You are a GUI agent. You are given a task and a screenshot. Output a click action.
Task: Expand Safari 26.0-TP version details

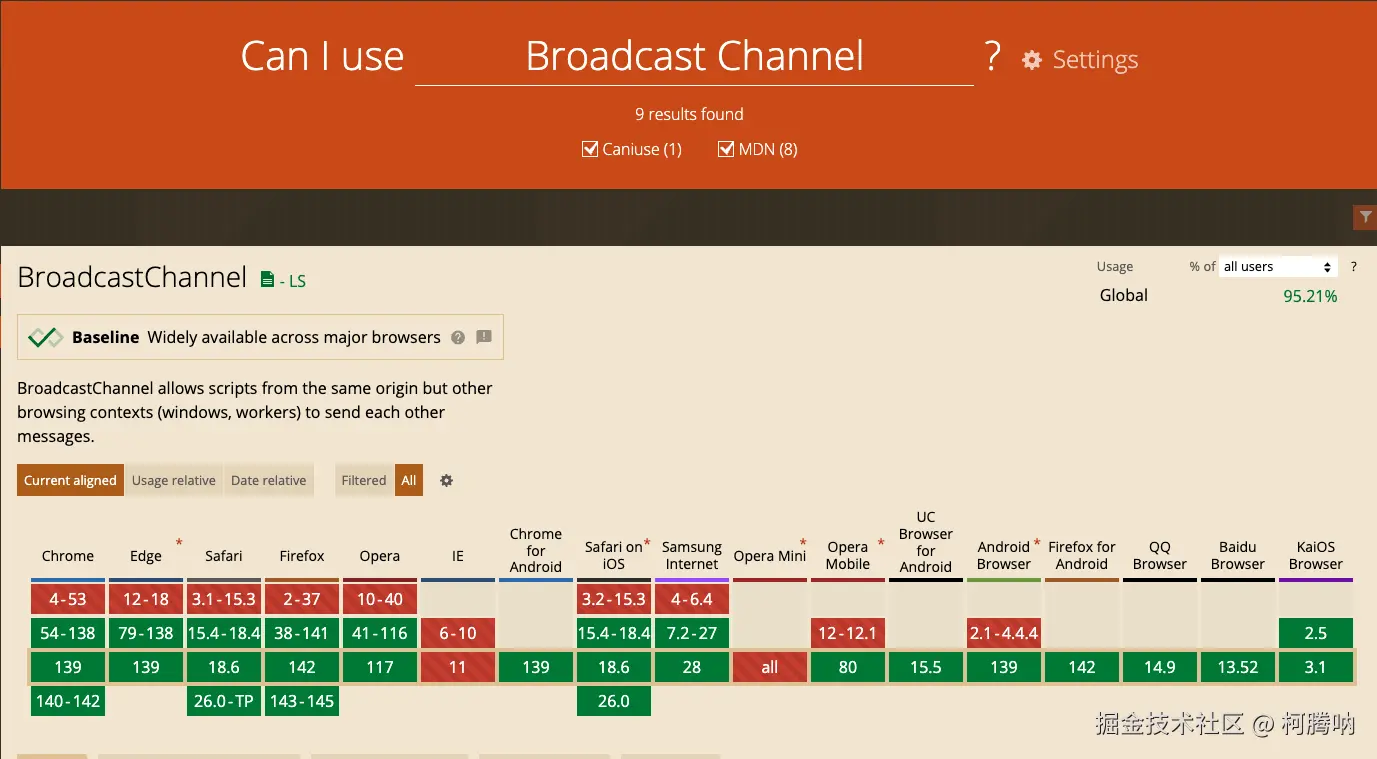click(224, 701)
